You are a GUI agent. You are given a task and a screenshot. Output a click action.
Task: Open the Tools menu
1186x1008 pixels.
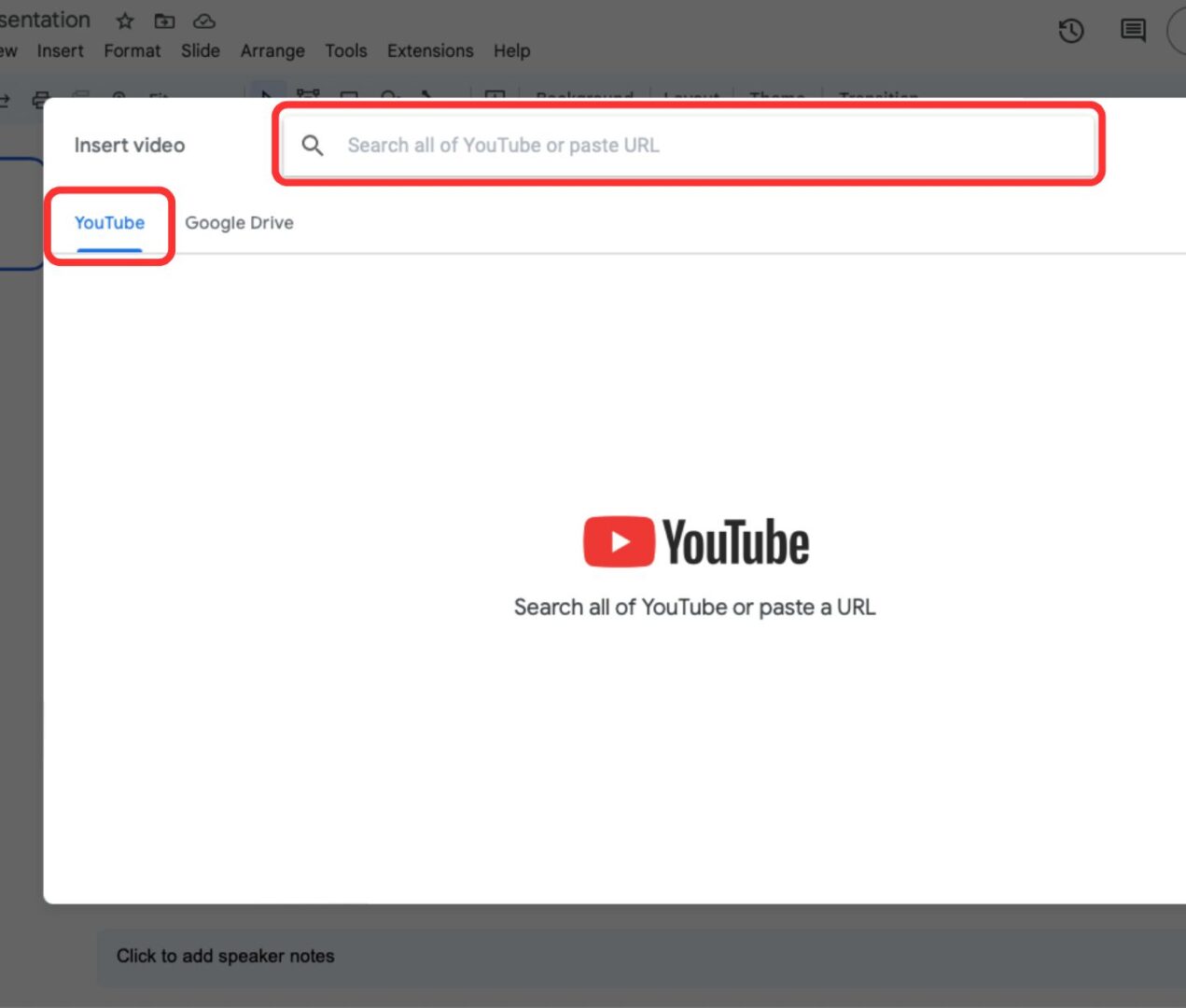tap(345, 50)
